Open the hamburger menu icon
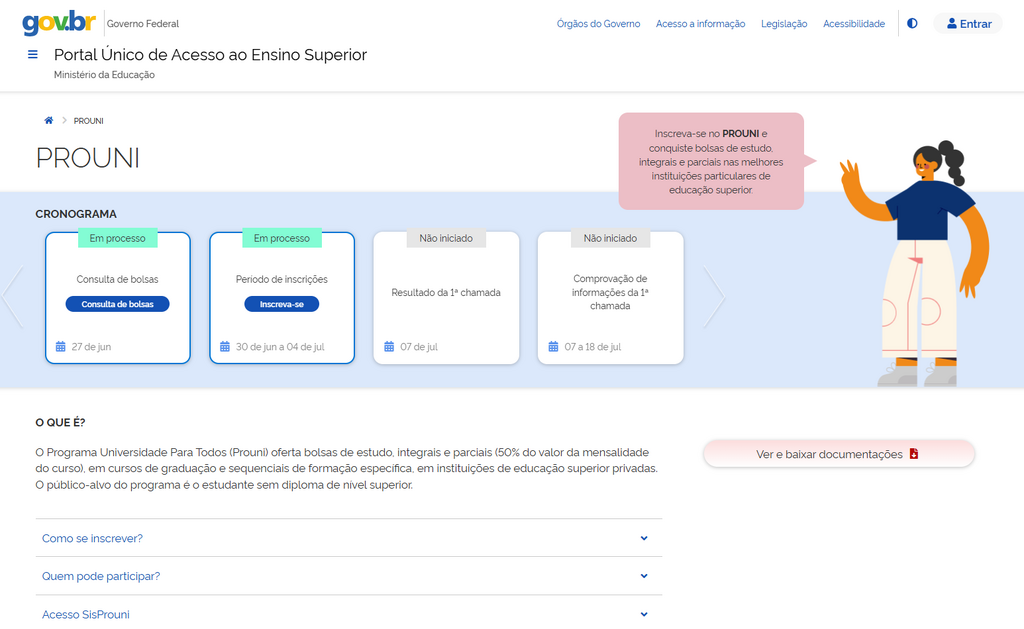Image resolution: width=1024 pixels, height=629 pixels. (x=33, y=55)
